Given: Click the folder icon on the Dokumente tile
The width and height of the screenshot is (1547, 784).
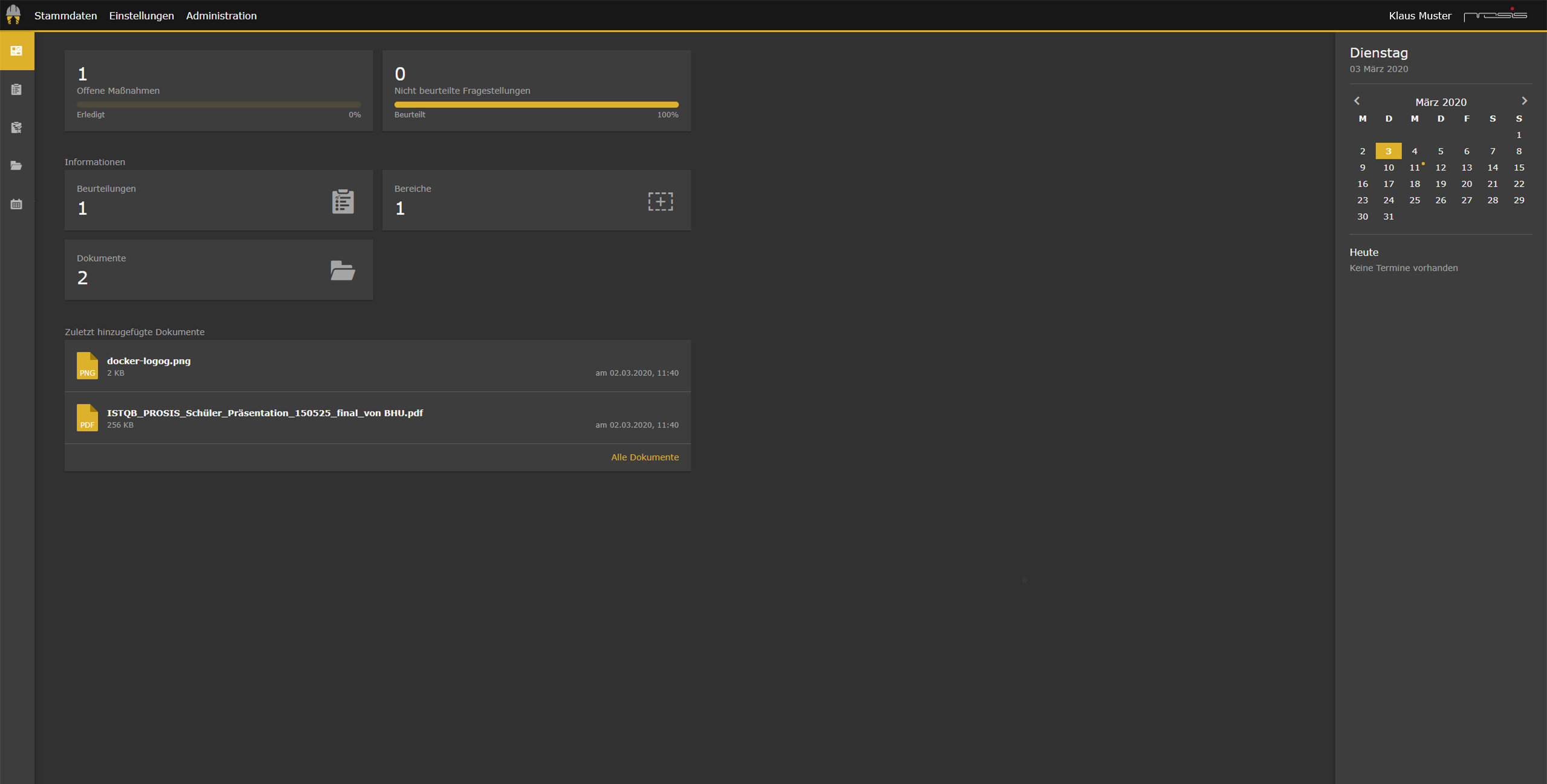Looking at the screenshot, I should [x=341, y=271].
